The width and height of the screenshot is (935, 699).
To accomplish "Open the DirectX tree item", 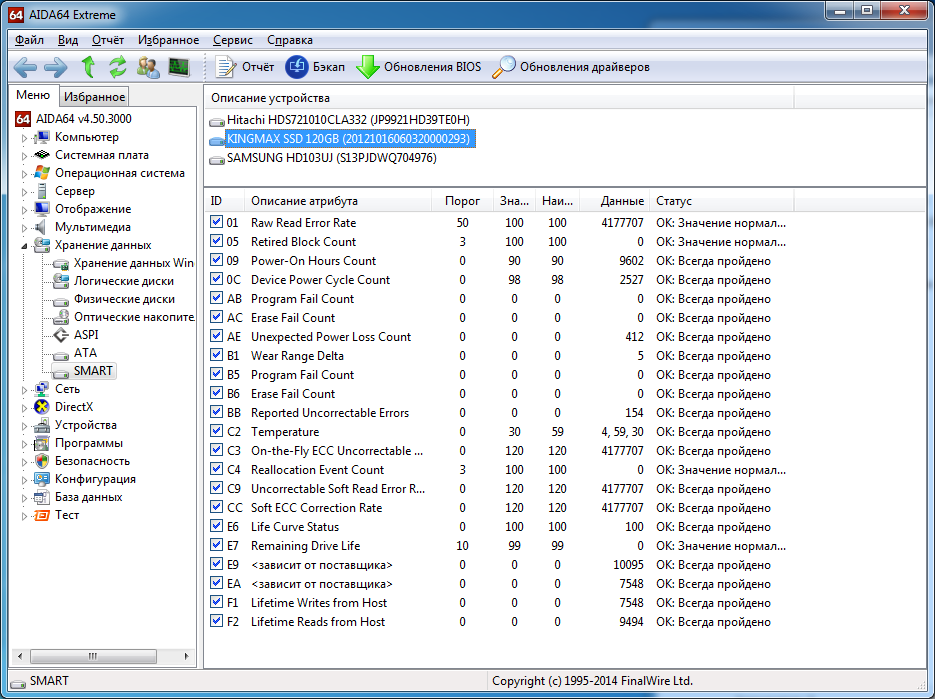I will point(73,407).
